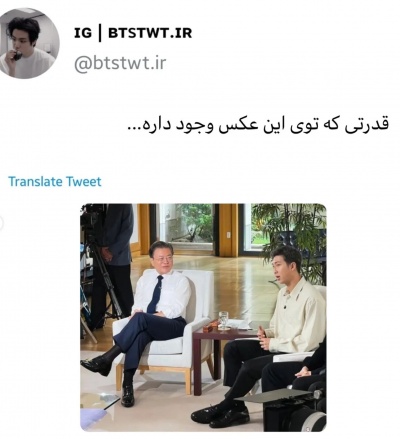This screenshot has height=439, width=400.
Task: Click the partial circle at the left edge
Action: (x=1, y=223)
